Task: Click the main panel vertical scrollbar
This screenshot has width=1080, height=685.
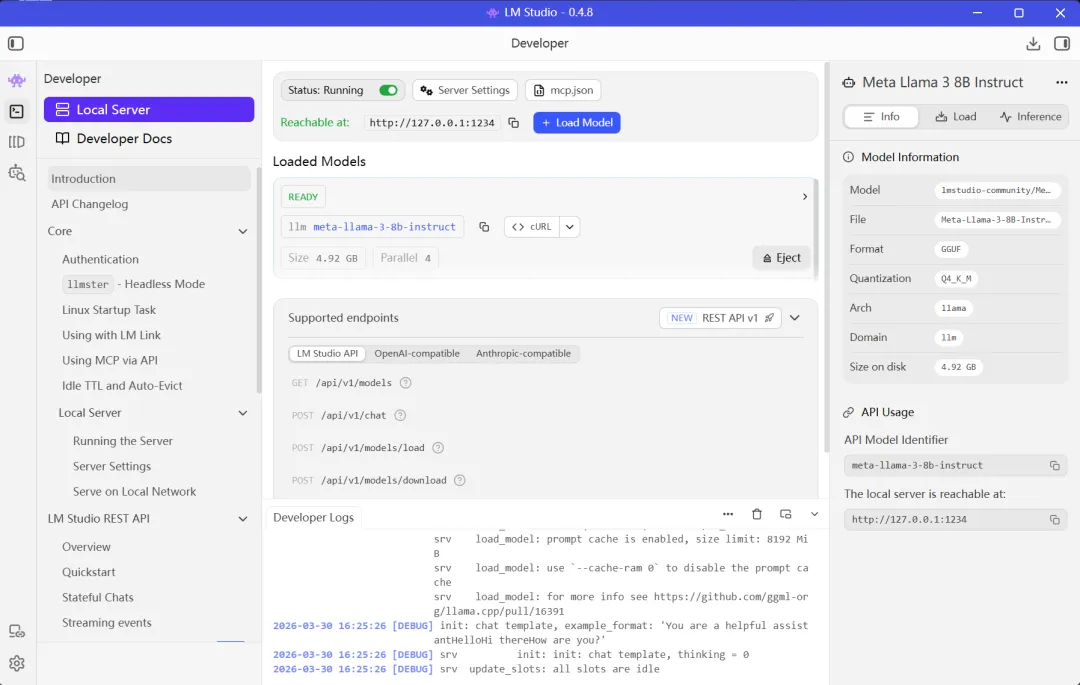Action: point(827,258)
